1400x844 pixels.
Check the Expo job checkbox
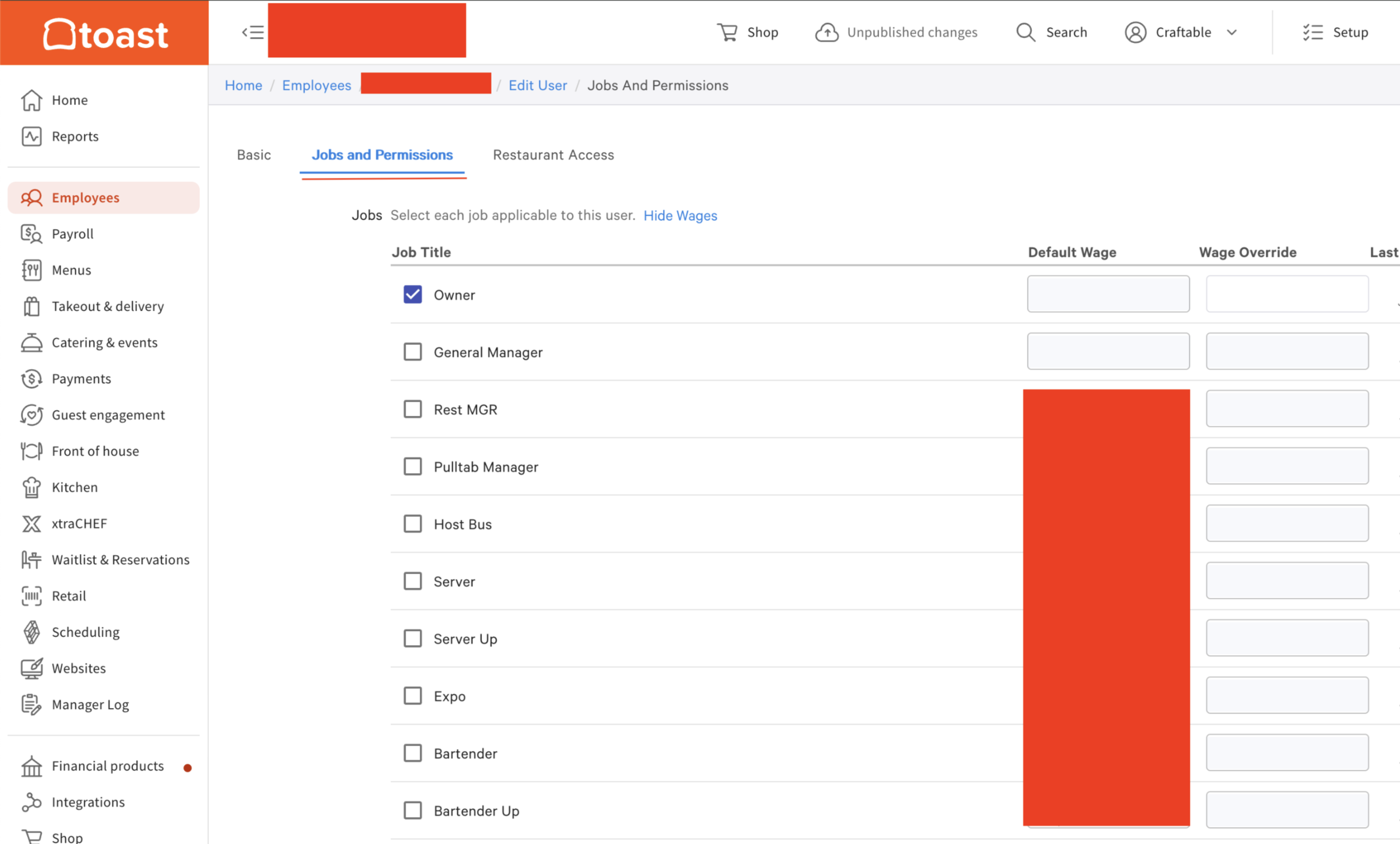click(412, 696)
